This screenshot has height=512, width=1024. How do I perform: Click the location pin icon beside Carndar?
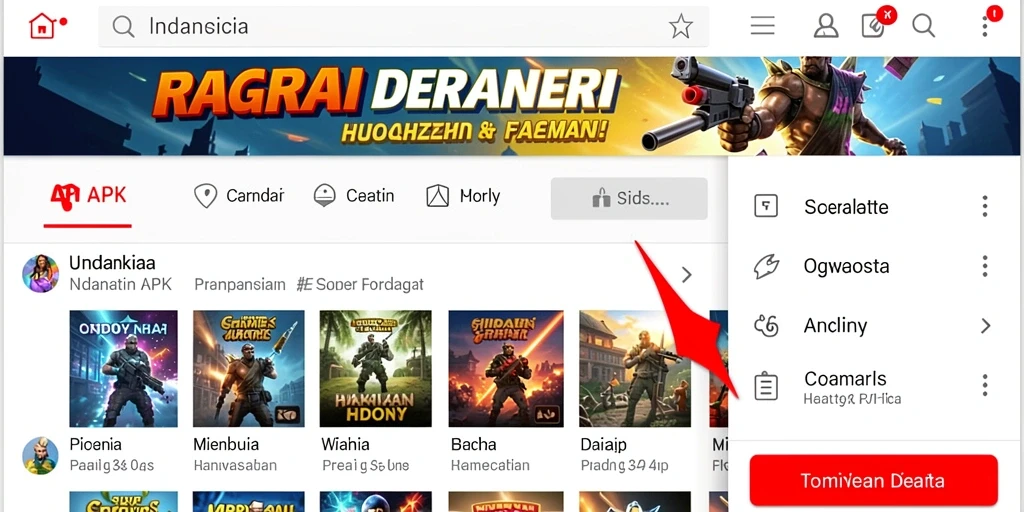pos(206,196)
